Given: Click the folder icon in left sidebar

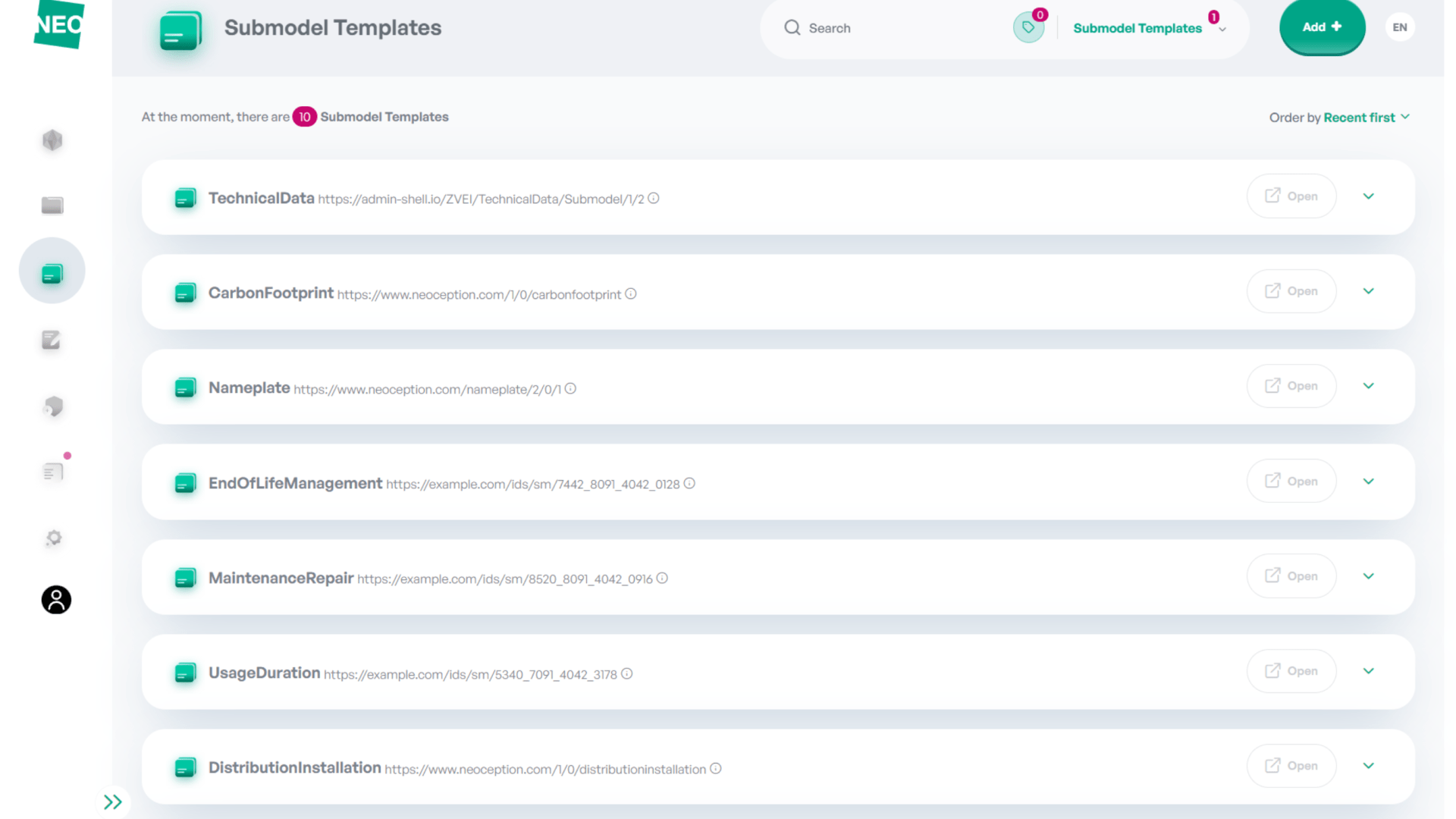Looking at the screenshot, I should (x=52, y=206).
